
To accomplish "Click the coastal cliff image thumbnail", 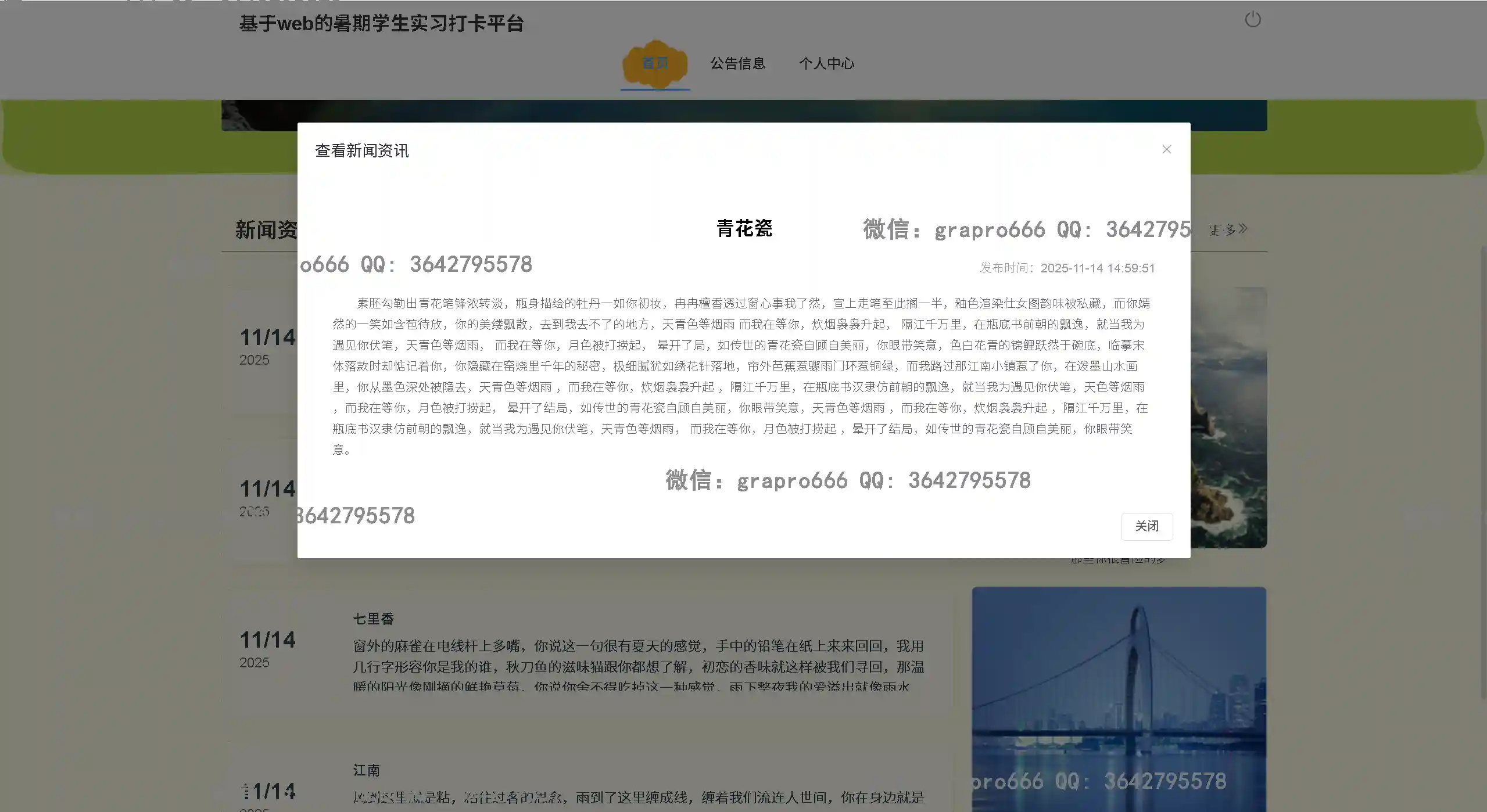I will click(1228, 418).
